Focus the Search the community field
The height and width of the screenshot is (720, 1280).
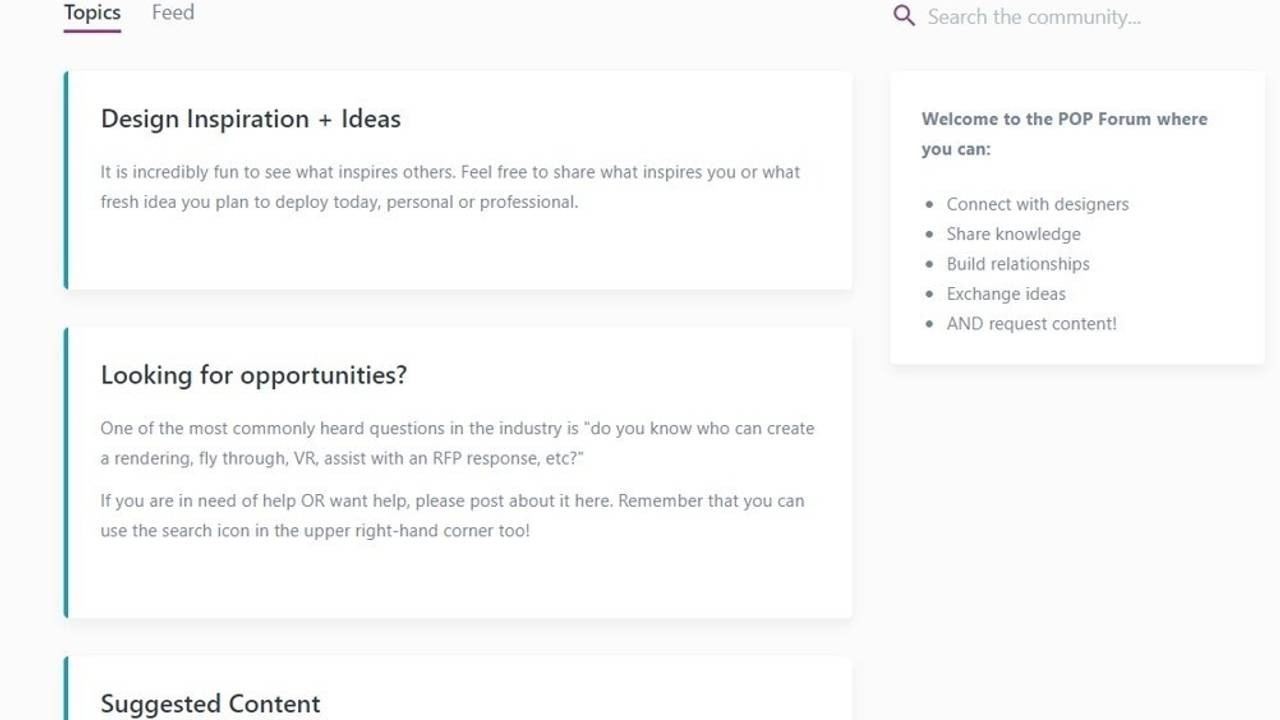click(1034, 17)
